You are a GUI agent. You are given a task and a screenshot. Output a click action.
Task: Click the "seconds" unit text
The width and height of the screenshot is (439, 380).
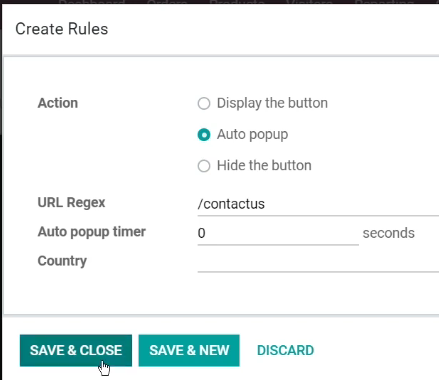coord(389,233)
